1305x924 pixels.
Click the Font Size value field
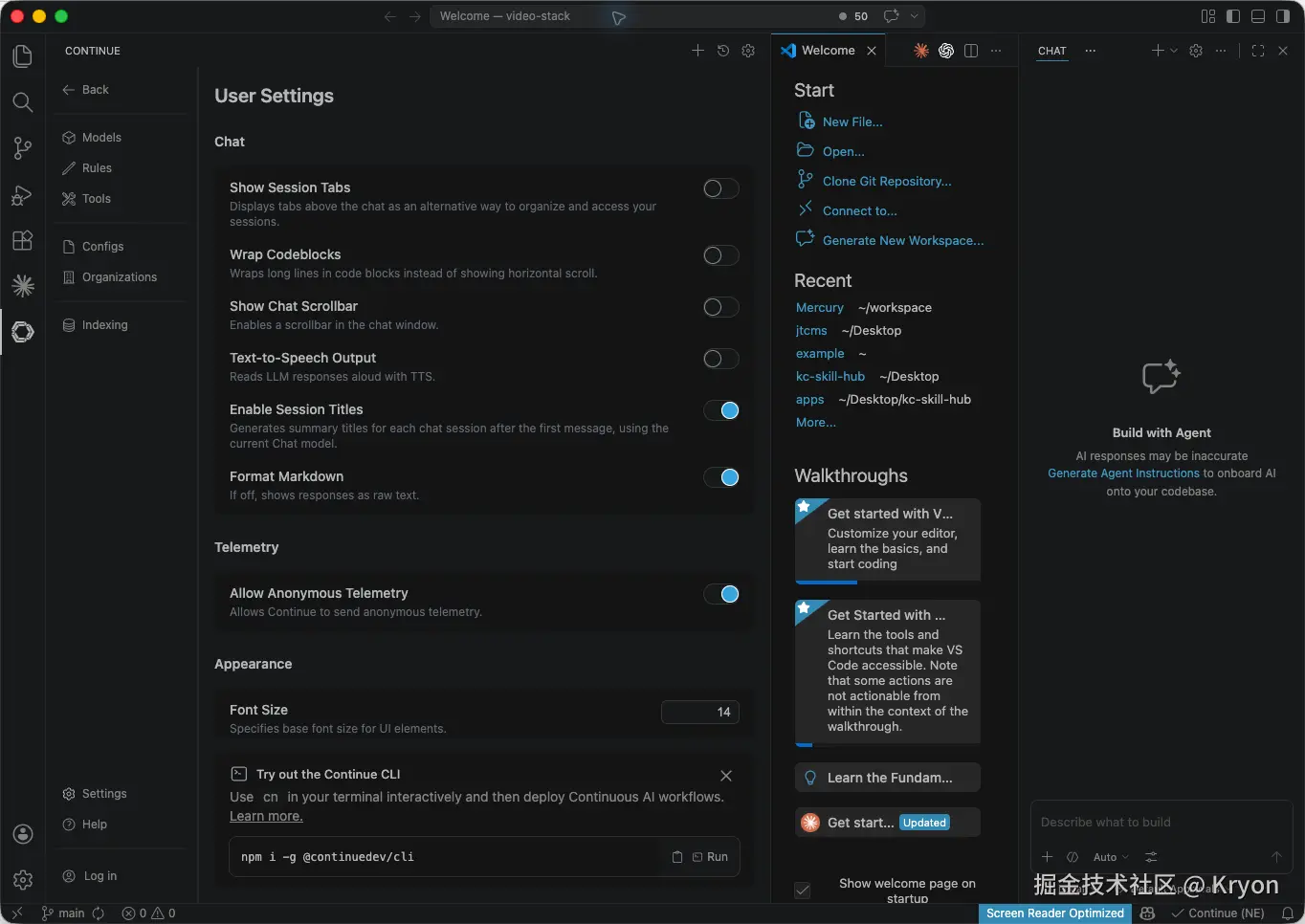pos(700,712)
